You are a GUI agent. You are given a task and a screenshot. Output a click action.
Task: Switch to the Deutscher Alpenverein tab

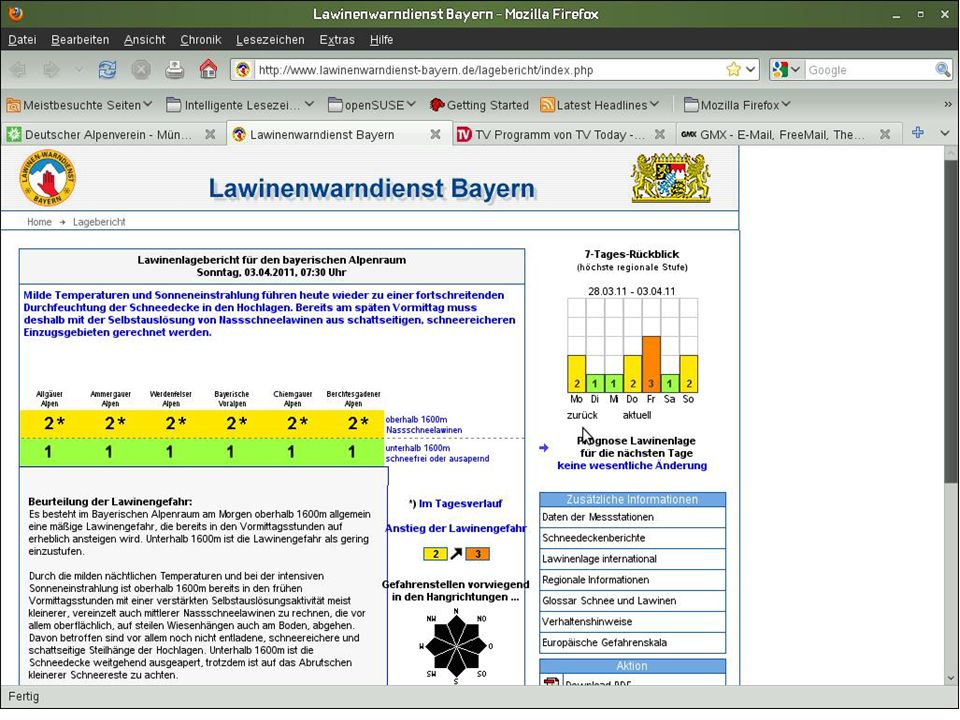coord(112,134)
